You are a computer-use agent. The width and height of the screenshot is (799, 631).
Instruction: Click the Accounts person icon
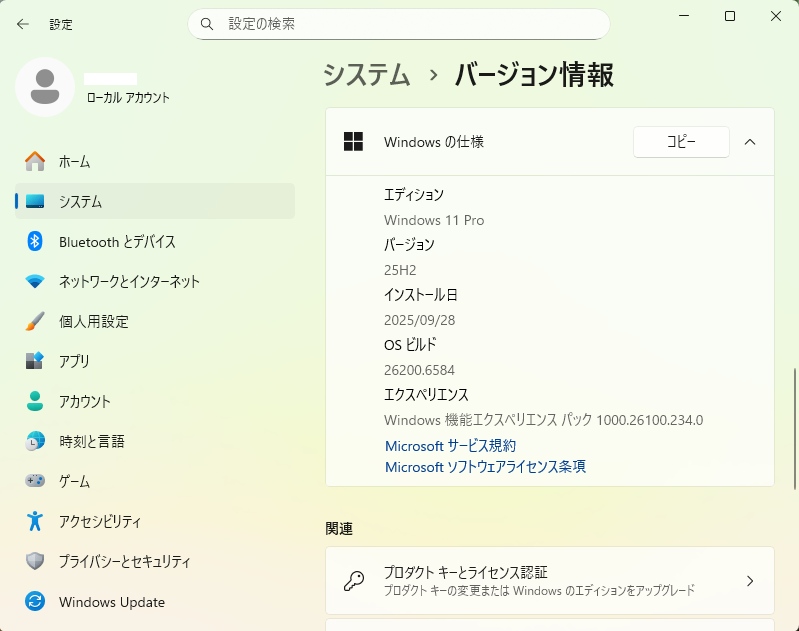(35, 401)
